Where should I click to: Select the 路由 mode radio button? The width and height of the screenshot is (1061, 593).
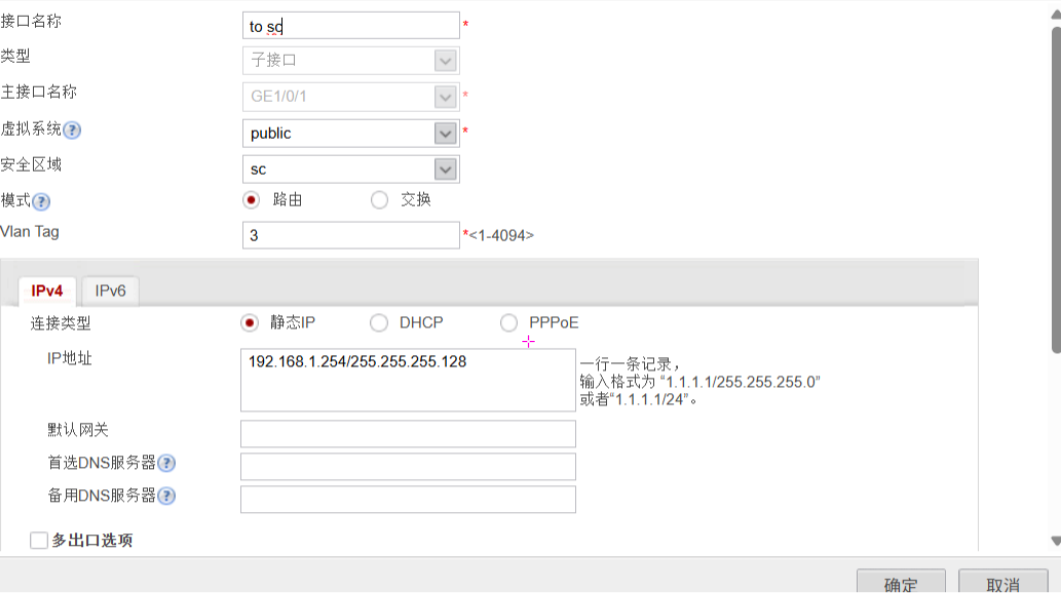point(251,200)
